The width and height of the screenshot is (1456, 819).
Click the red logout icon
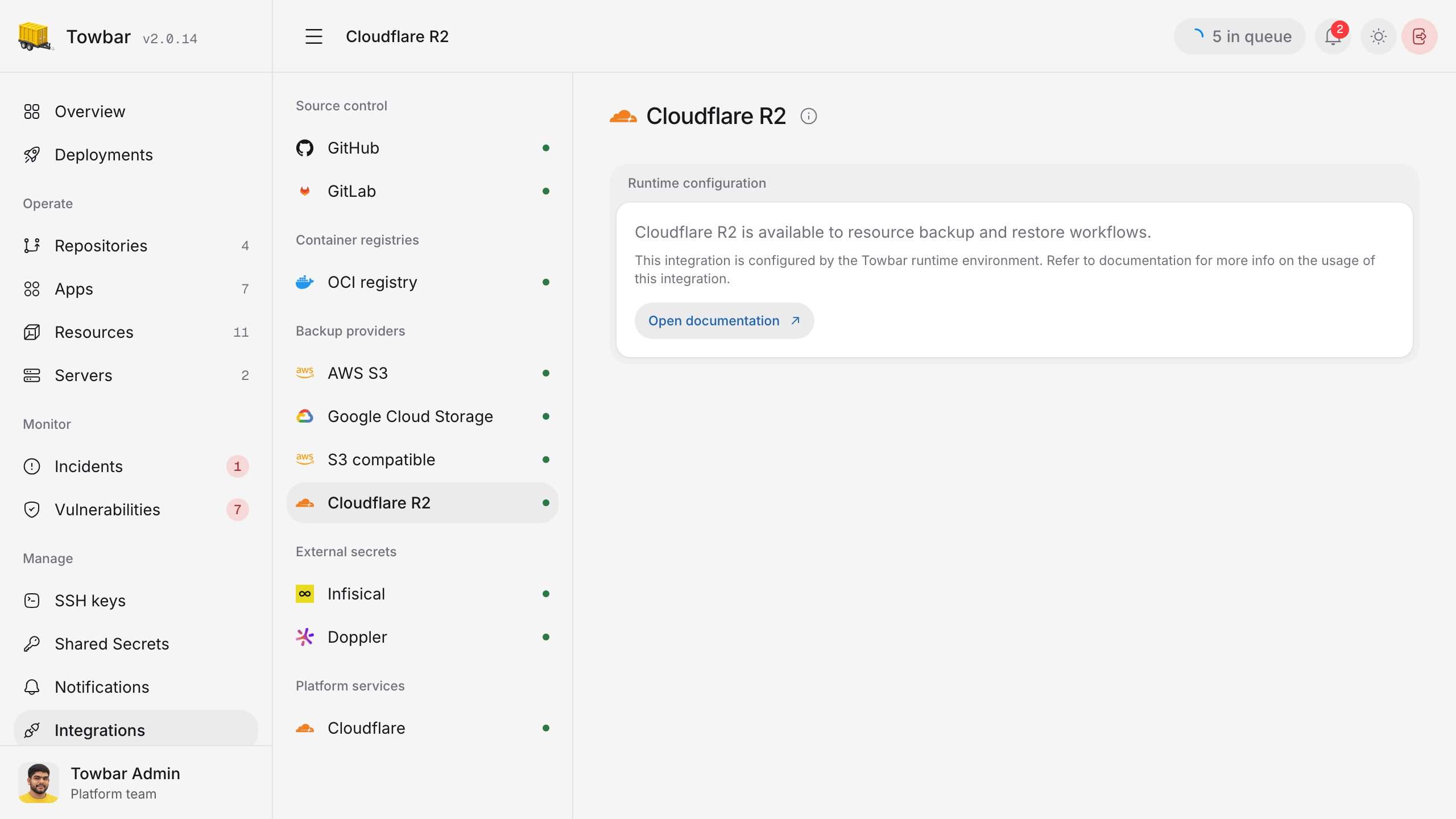tap(1420, 36)
